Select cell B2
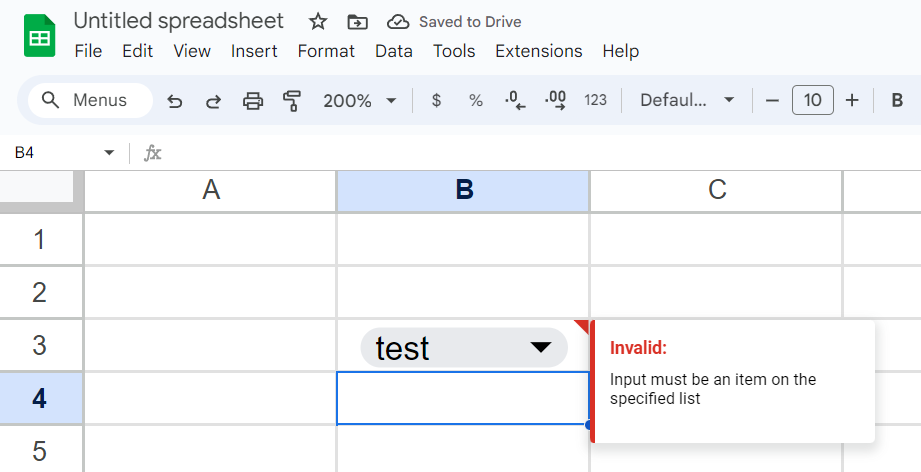Image resolution: width=921 pixels, height=472 pixels. coord(463,292)
